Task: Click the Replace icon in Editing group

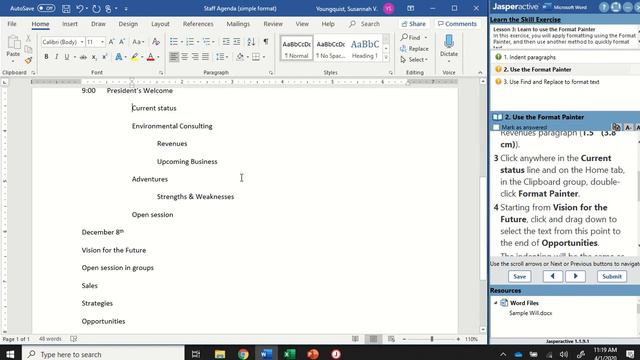Action: (x=414, y=49)
